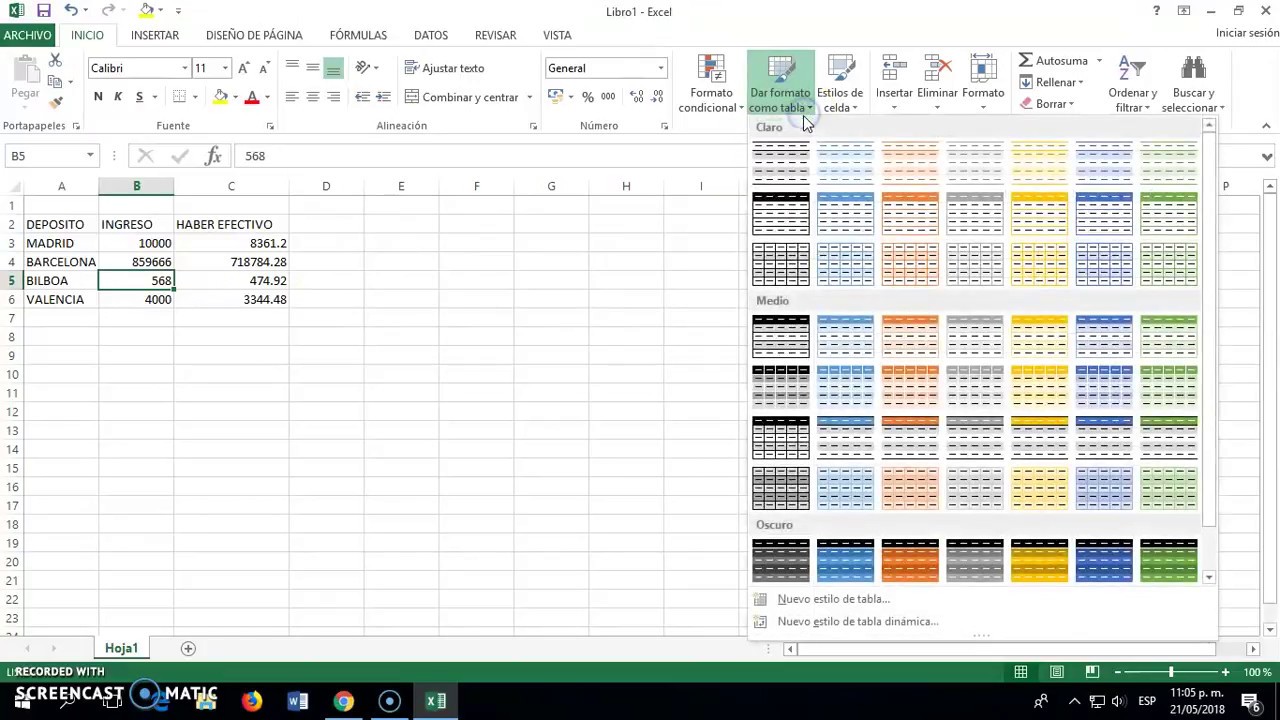Click the Increase font size icon

243,68
